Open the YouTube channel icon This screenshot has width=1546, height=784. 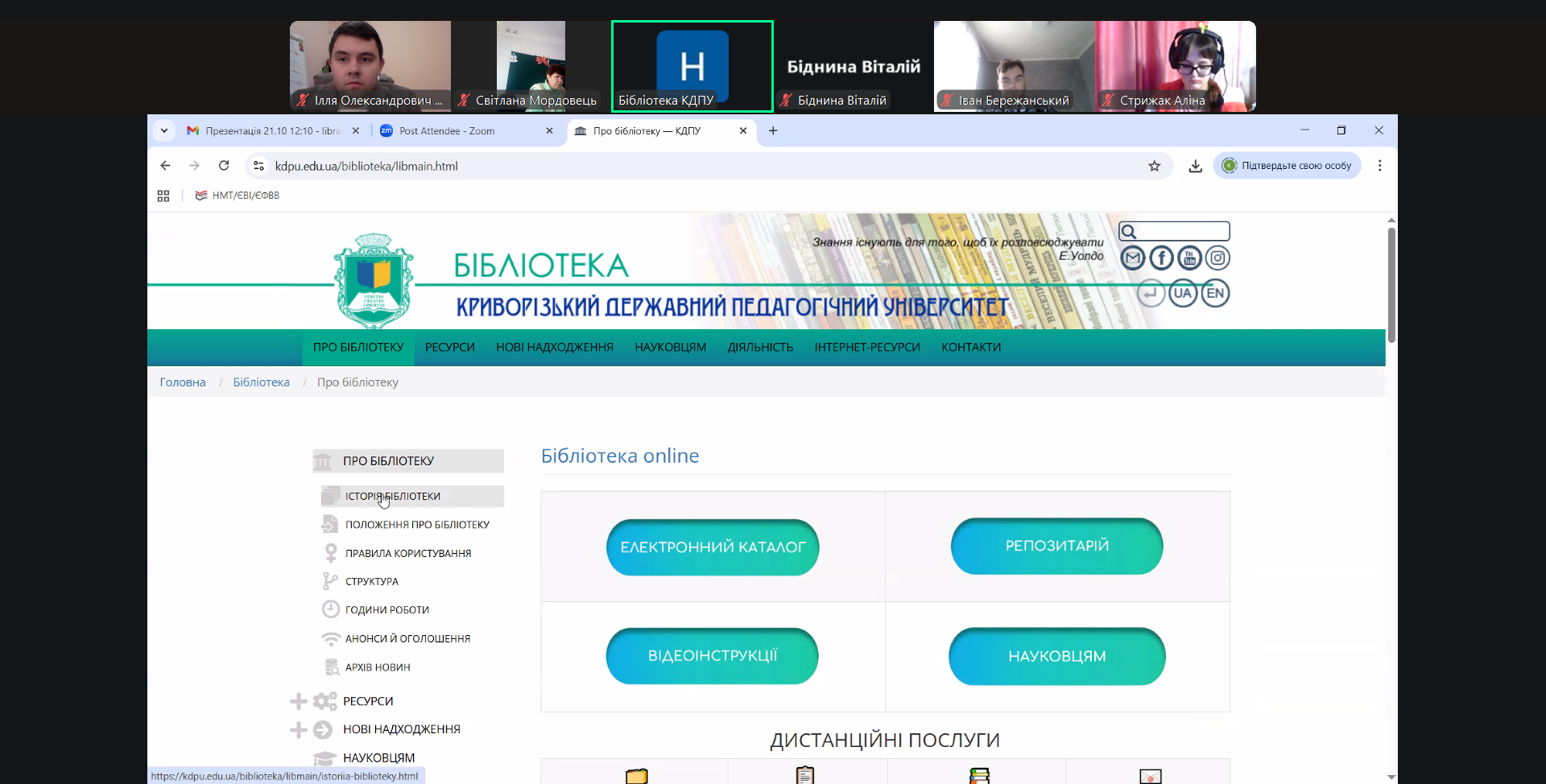(1190, 258)
